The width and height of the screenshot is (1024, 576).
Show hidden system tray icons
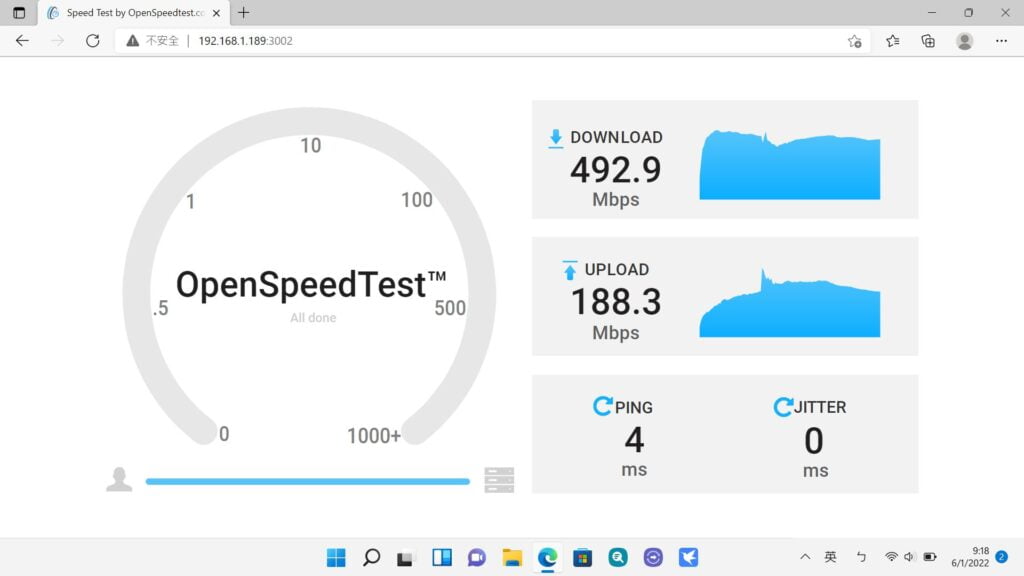(x=805, y=556)
